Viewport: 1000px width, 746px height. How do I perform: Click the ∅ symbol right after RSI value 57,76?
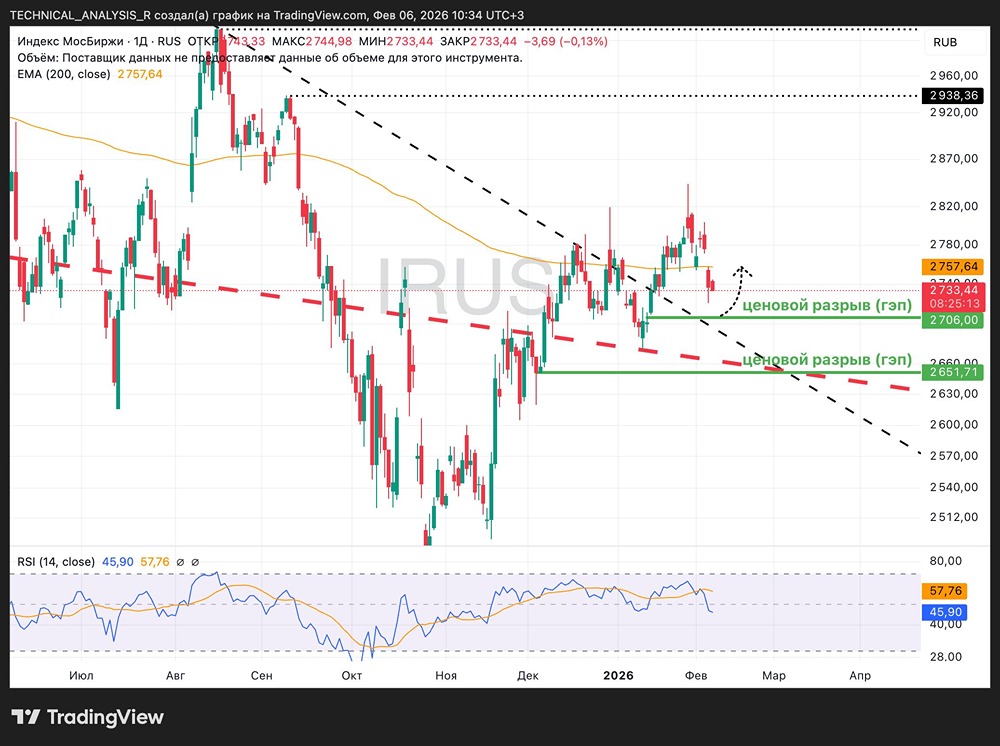[x=180, y=562]
